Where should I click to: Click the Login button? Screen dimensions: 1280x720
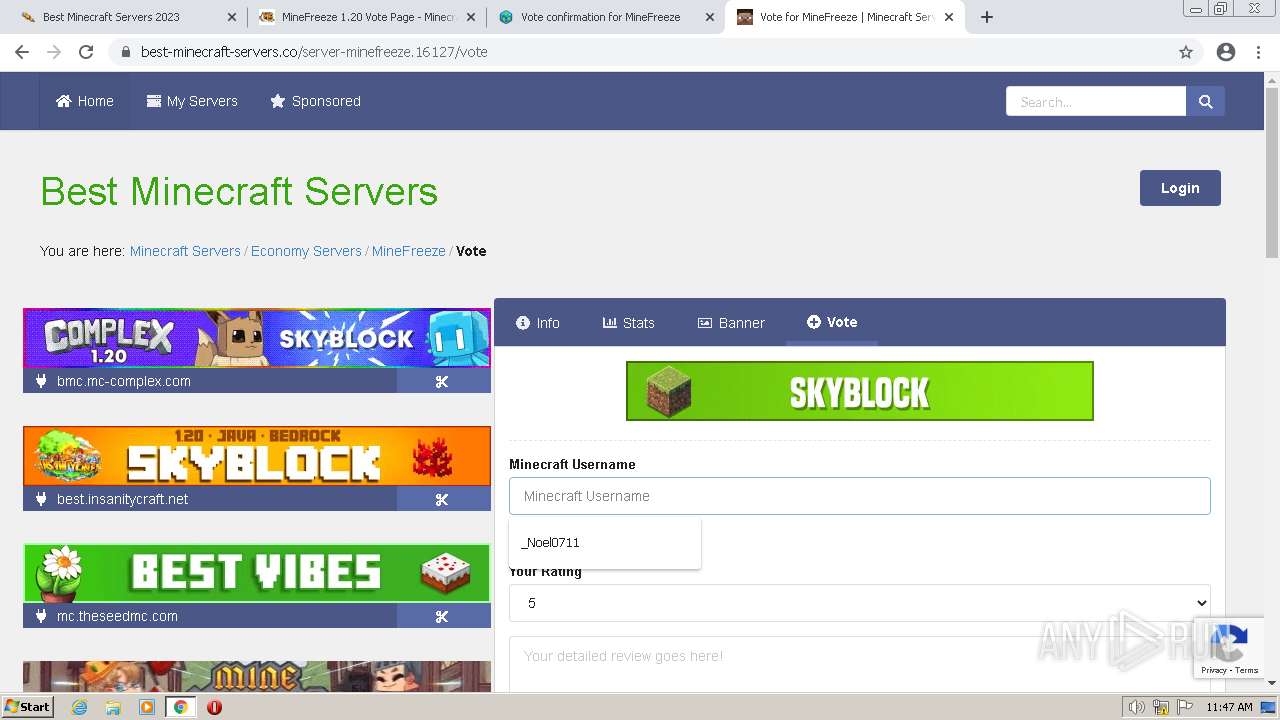pos(1180,188)
